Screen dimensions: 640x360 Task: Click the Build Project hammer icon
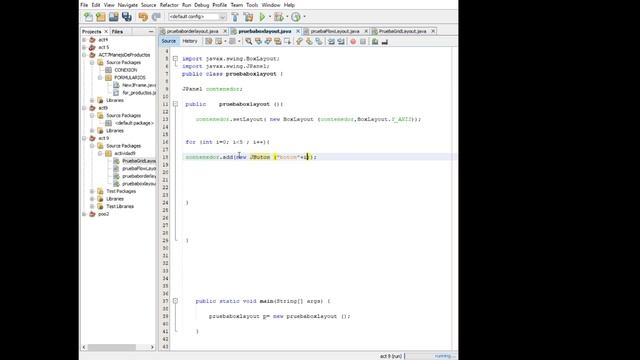point(235,17)
